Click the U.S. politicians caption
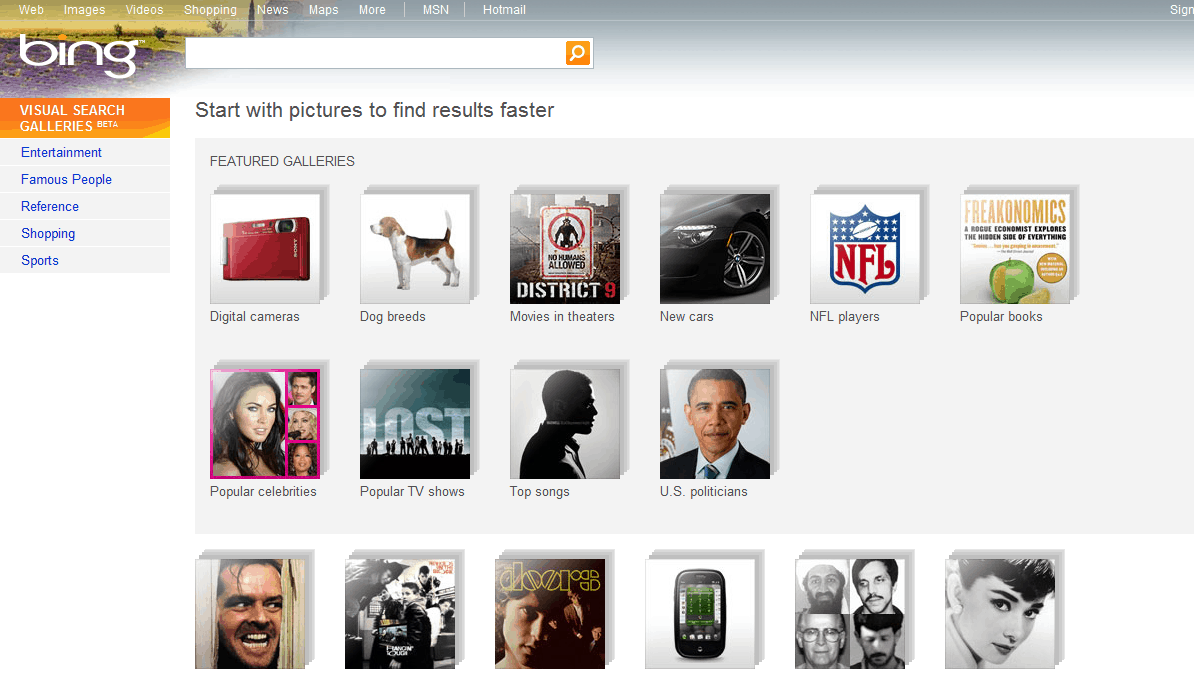This screenshot has width=1194, height=674. pyautogui.click(x=704, y=491)
